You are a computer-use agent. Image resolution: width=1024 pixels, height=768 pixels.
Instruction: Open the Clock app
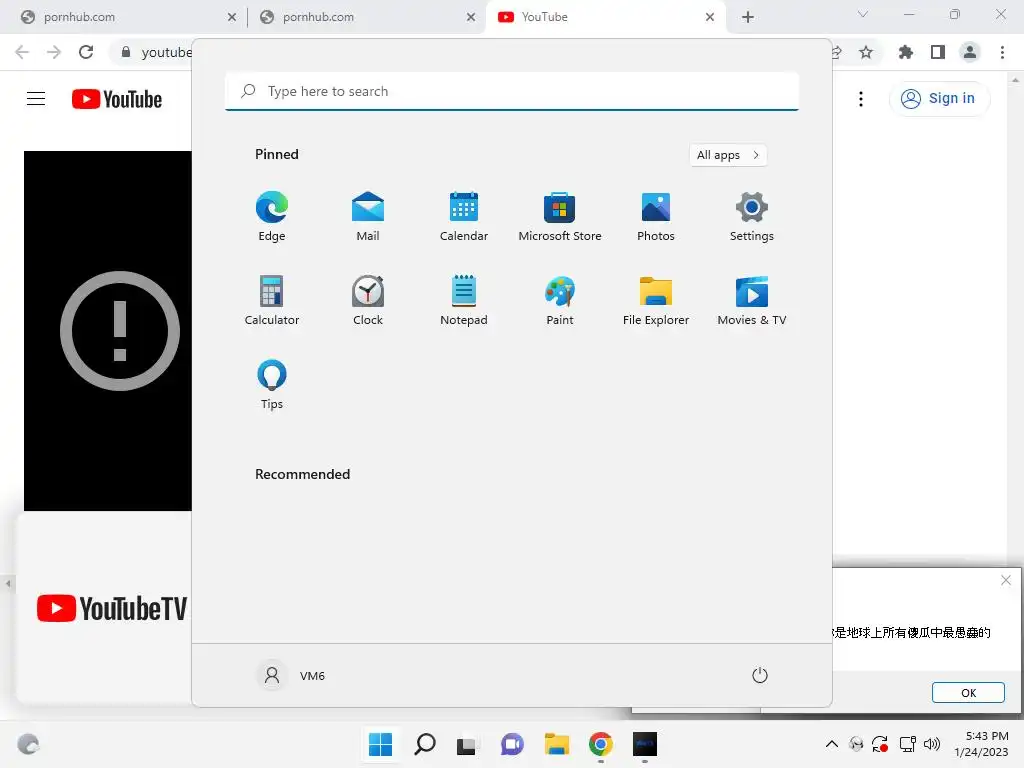coord(368,300)
